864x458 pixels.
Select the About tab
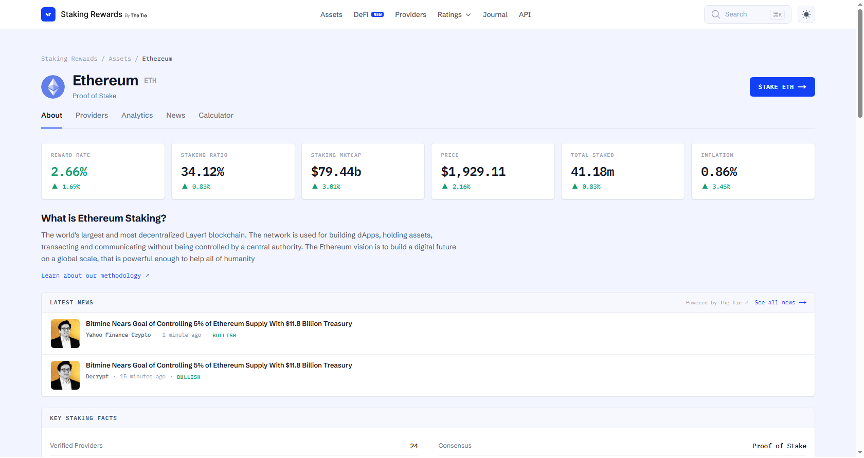pos(51,115)
